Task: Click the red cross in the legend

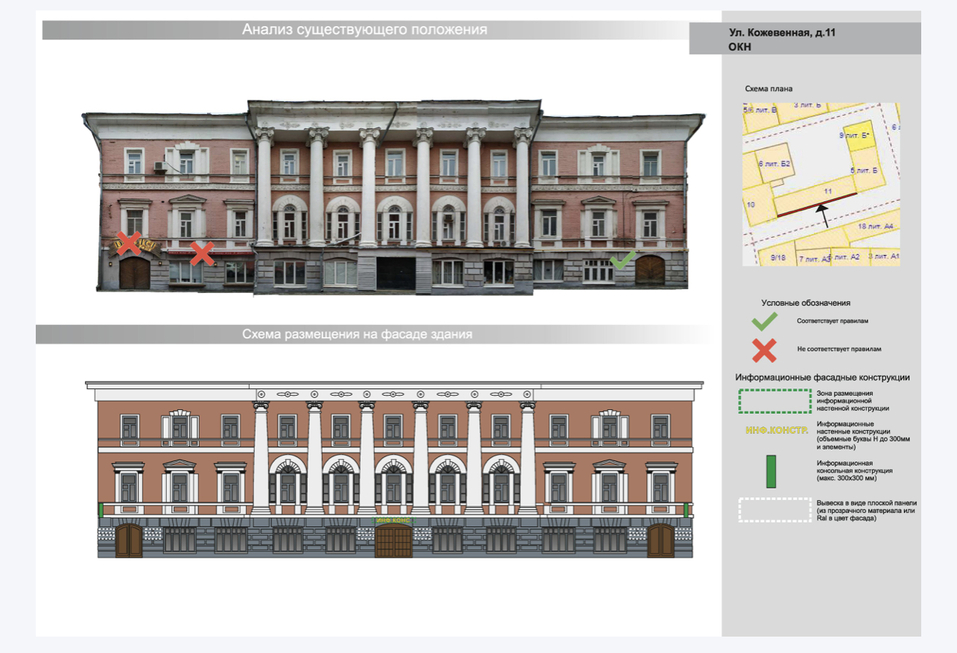Action: pos(764,350)
